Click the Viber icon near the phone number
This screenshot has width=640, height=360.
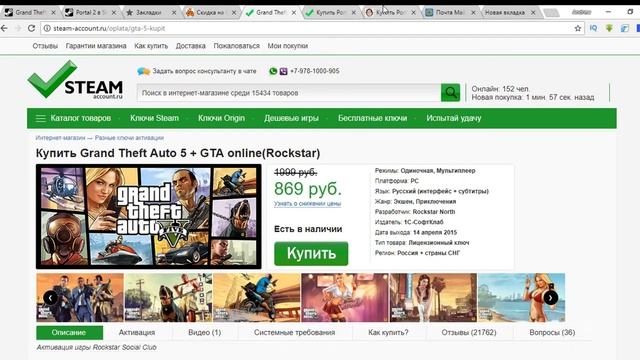click(284, 71)
